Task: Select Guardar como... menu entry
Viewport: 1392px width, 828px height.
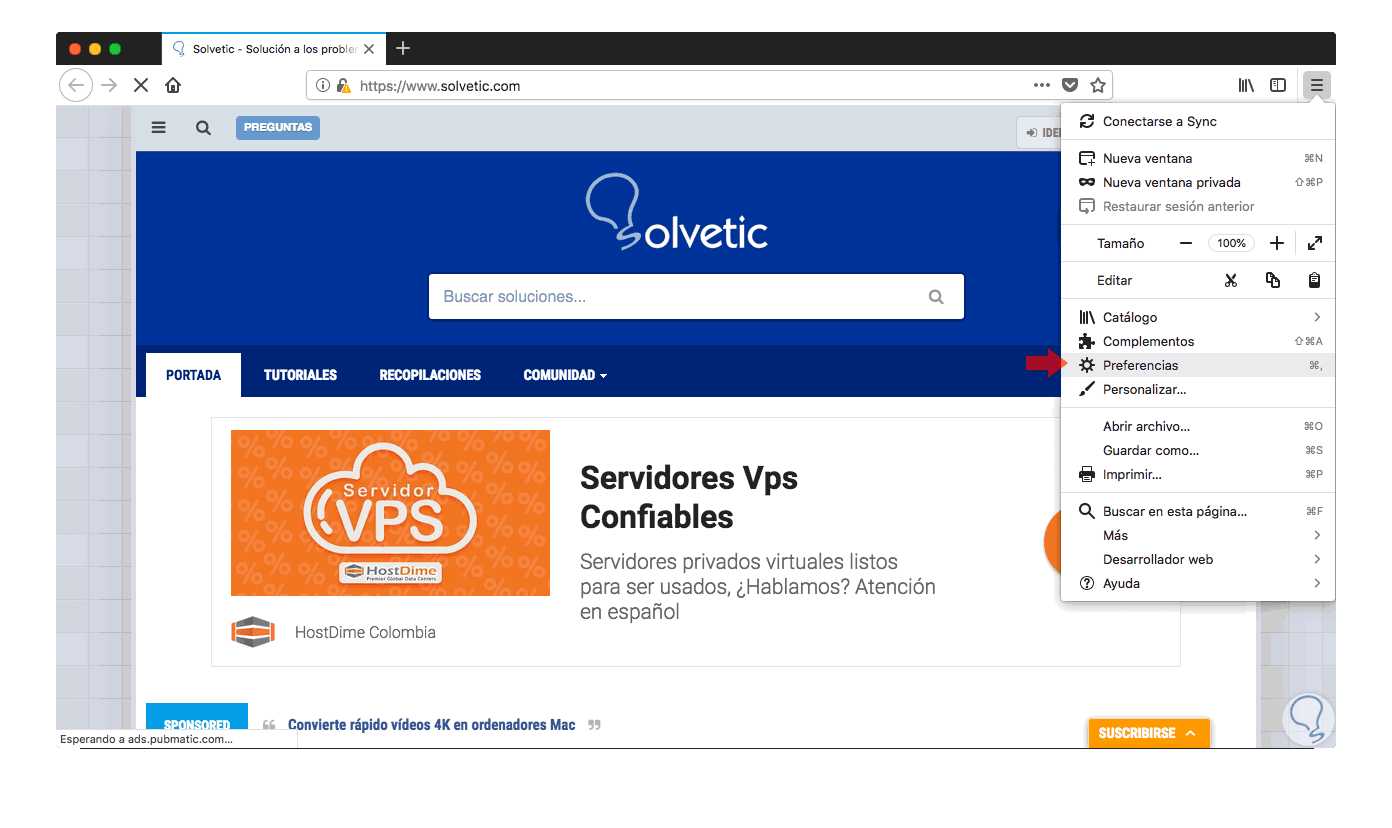Action: [x=1198, y=450]
